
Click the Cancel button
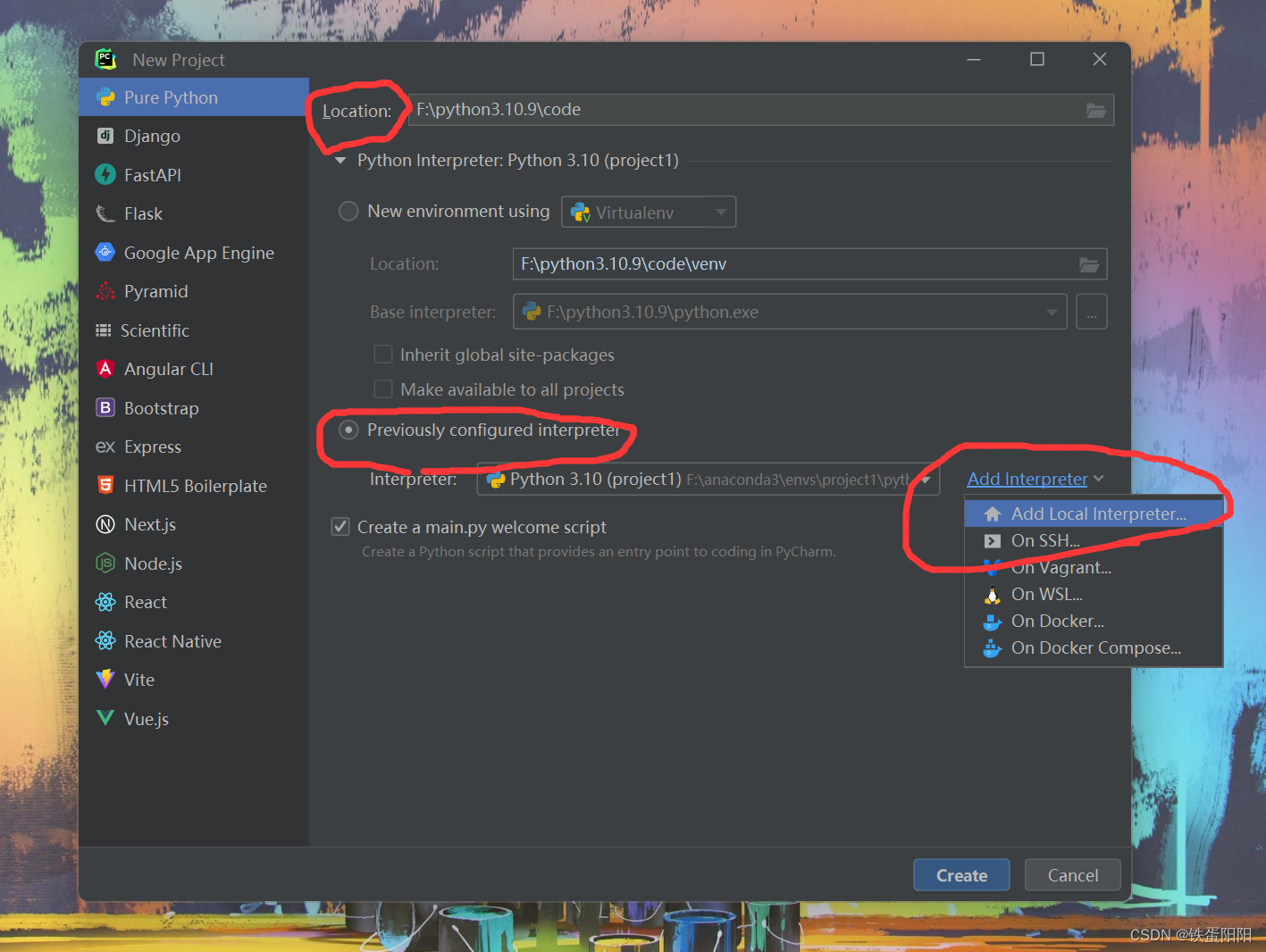point(1073,875)
